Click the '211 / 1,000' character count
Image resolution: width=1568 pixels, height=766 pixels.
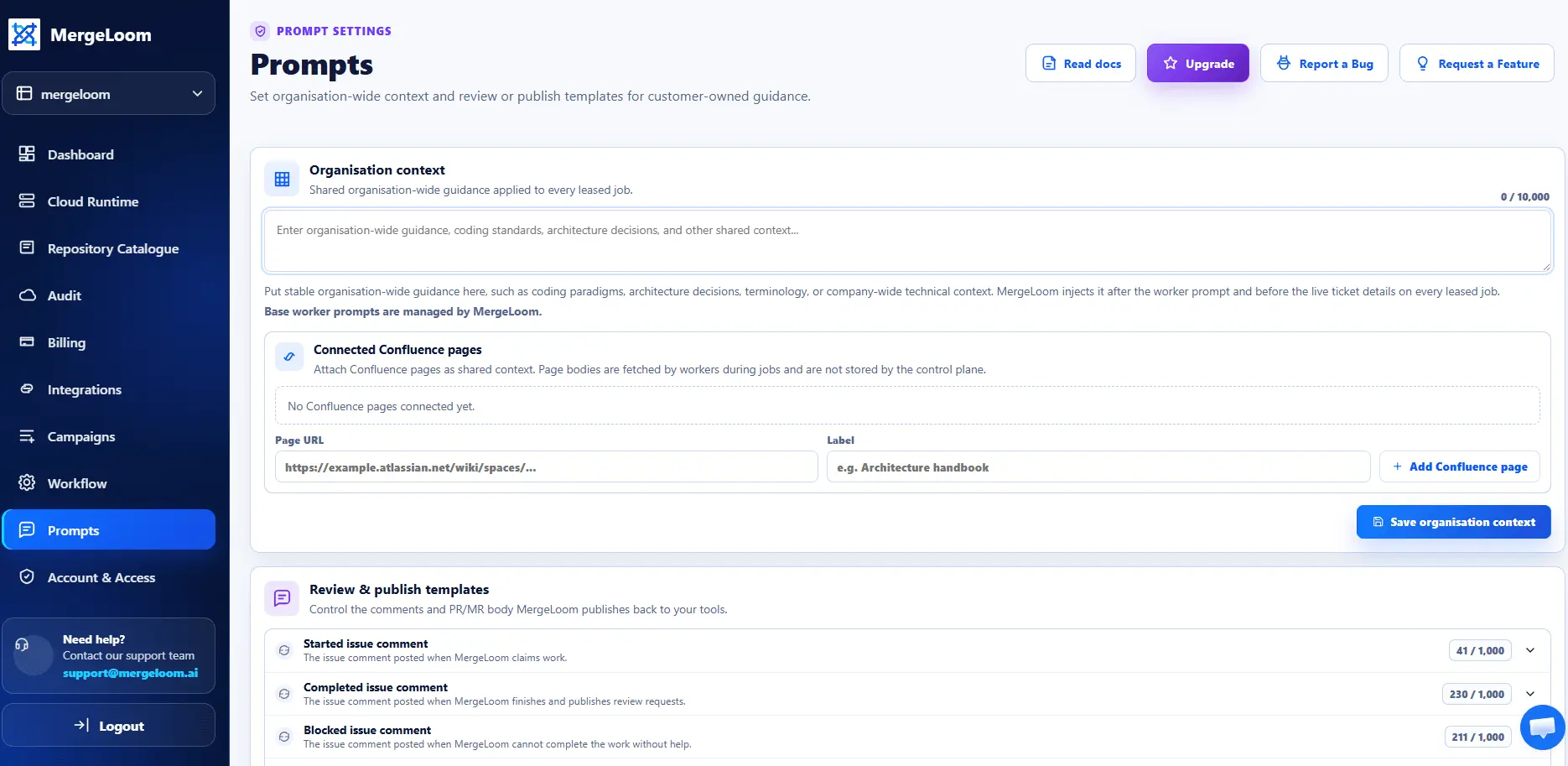point(1477,737)
